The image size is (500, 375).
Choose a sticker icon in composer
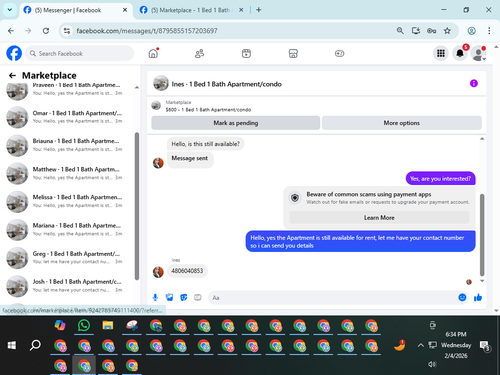(x=184, y=297)
